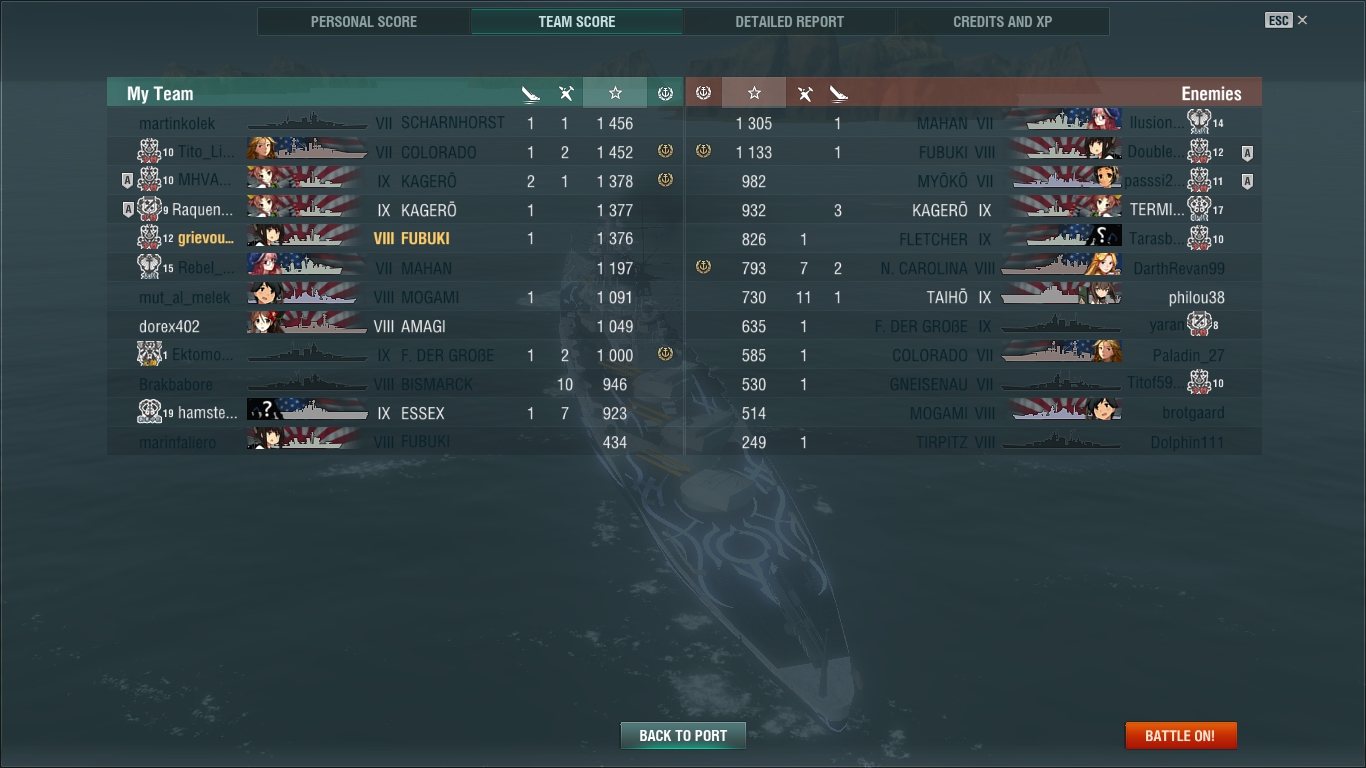Click My Team achievements medal column header
This screenshot has width=1366, height=768.
[x=665, y=93]
